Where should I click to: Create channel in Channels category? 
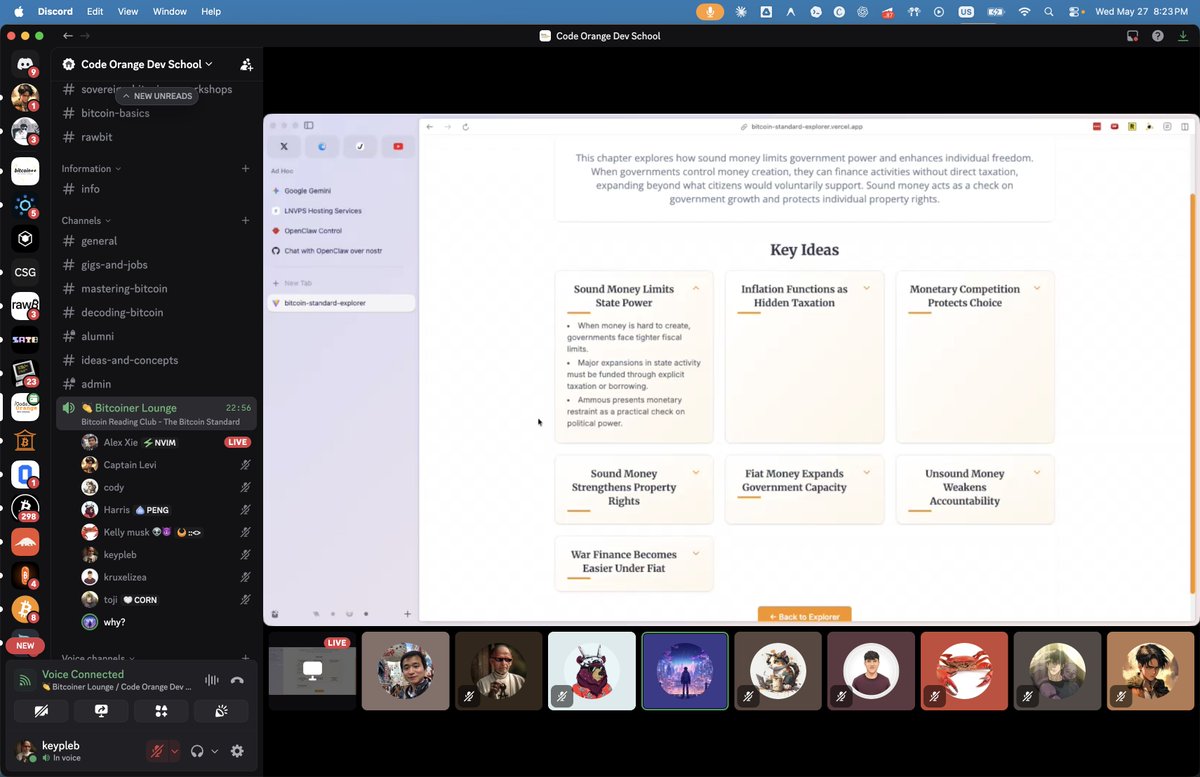point(246,220)
